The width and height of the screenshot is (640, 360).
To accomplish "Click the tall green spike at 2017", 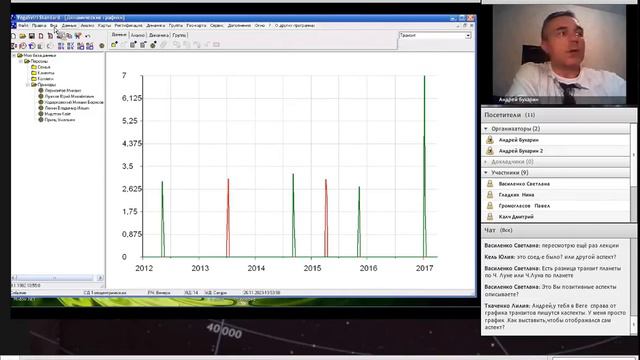I will tap(424, 166).
